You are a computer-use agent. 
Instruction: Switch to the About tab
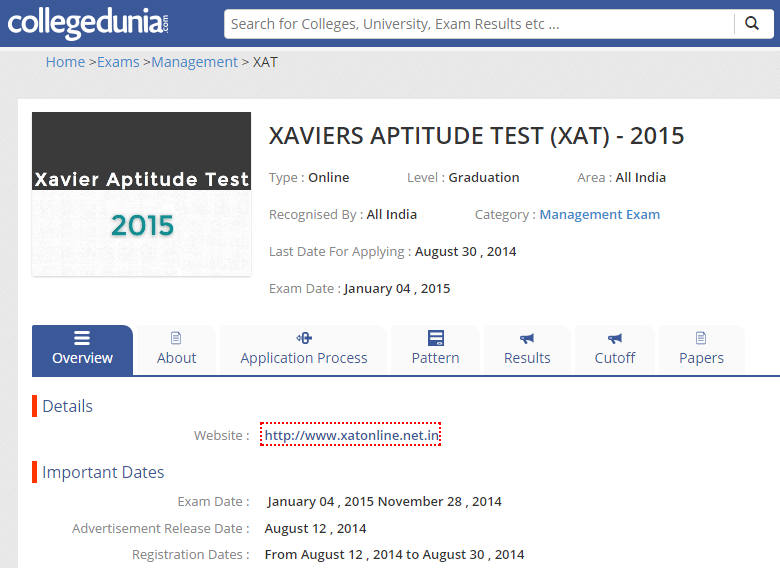point(177,350)
